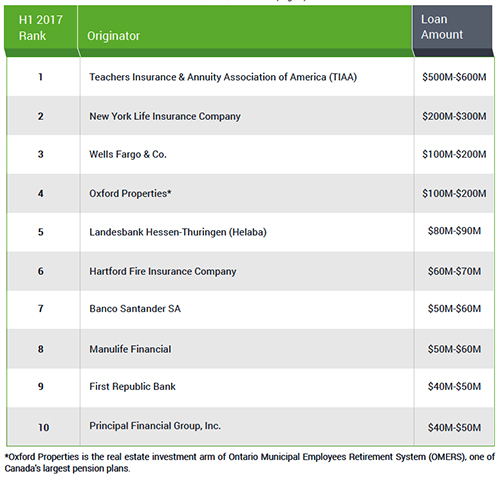Select Wells Fargo & Co. originator
The height and width of the screenshot is (478, 500).
128,154
